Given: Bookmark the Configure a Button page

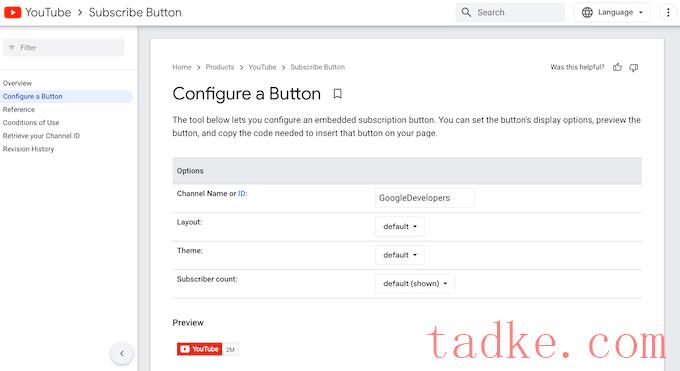Looking at the screenshot, I should (337, 94).
